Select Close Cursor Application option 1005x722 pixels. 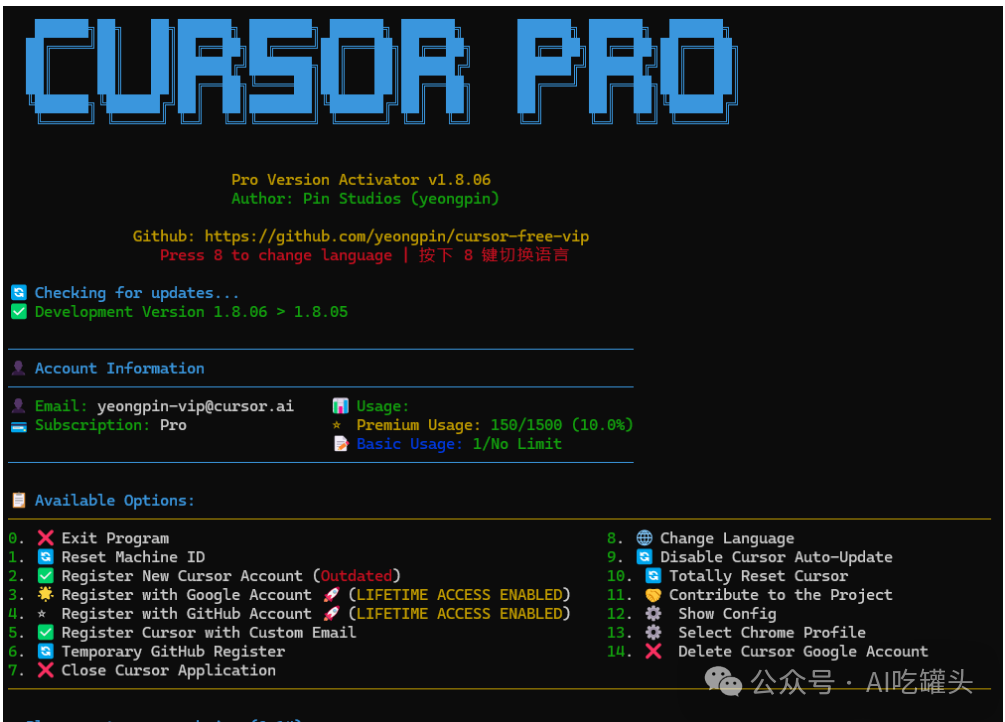click(x=169, y=671)
